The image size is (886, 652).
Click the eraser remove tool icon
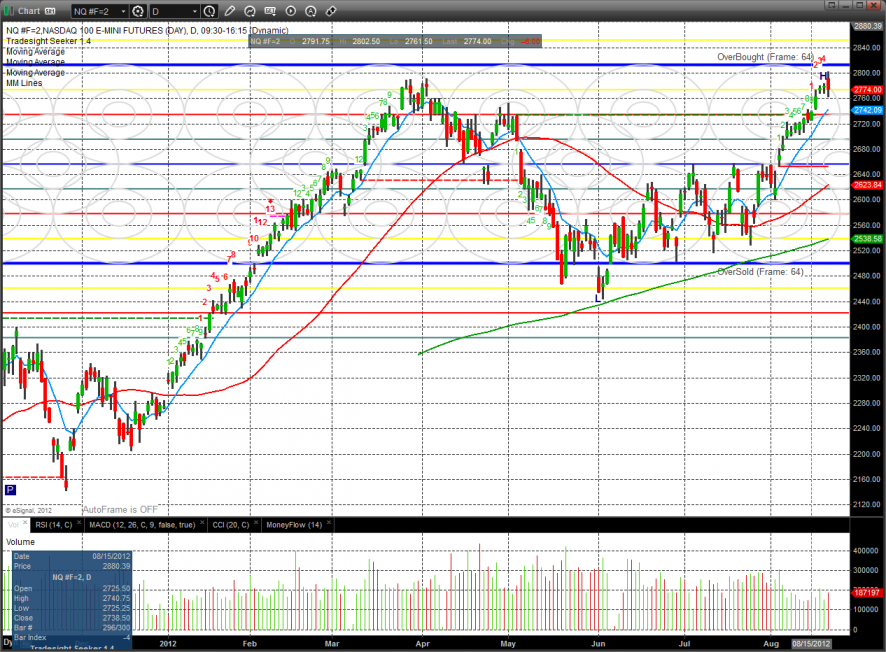[x=331, y=11]
